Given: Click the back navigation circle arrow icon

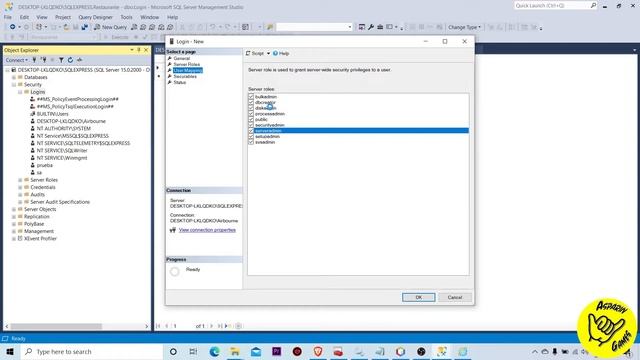Looking at the screenshot, I should [13, 27].
